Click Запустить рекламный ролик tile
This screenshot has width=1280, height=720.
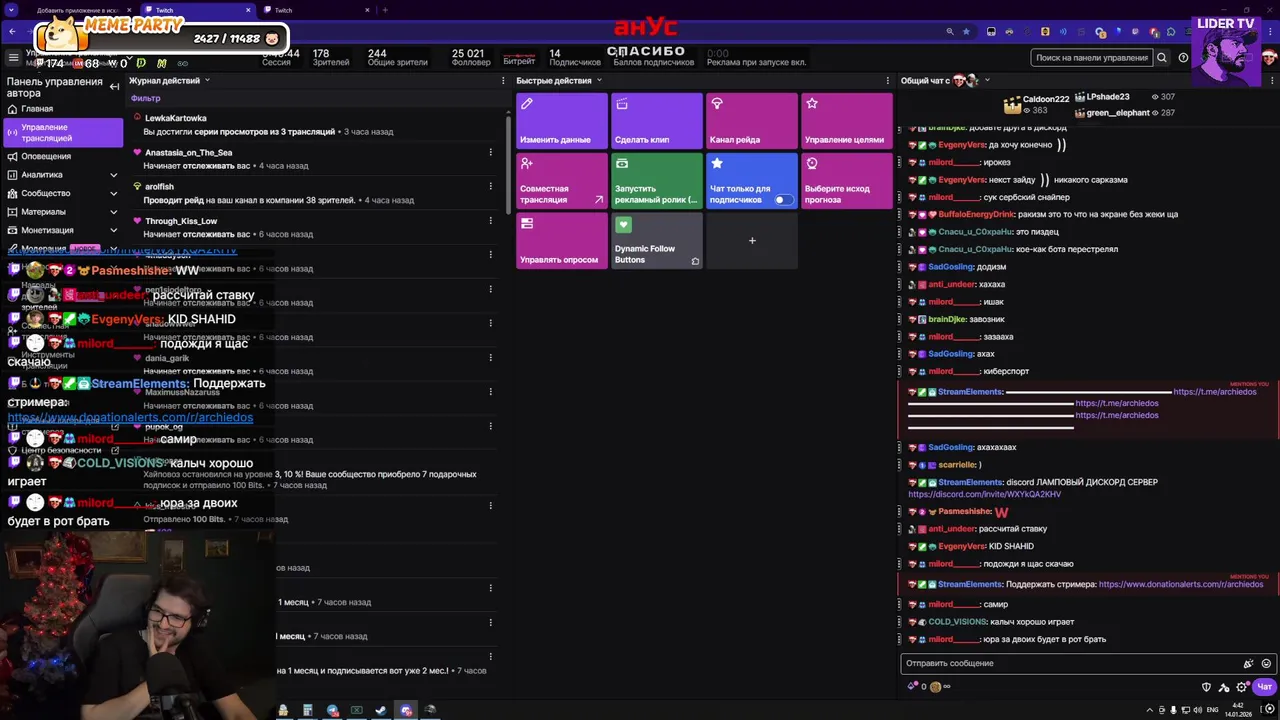click(656, 181)
